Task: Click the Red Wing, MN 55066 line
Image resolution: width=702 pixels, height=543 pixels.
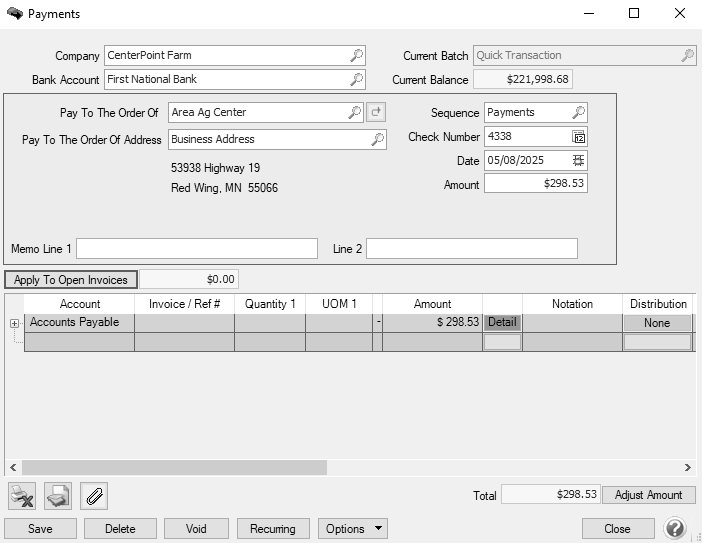Action: (x=224, y=188)
